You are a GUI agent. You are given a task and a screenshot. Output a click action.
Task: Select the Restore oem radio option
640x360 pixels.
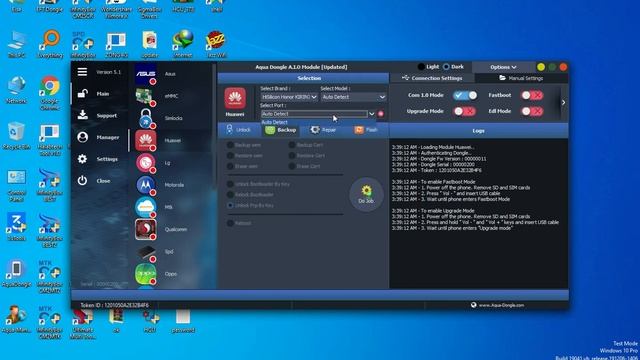[230, 156]
